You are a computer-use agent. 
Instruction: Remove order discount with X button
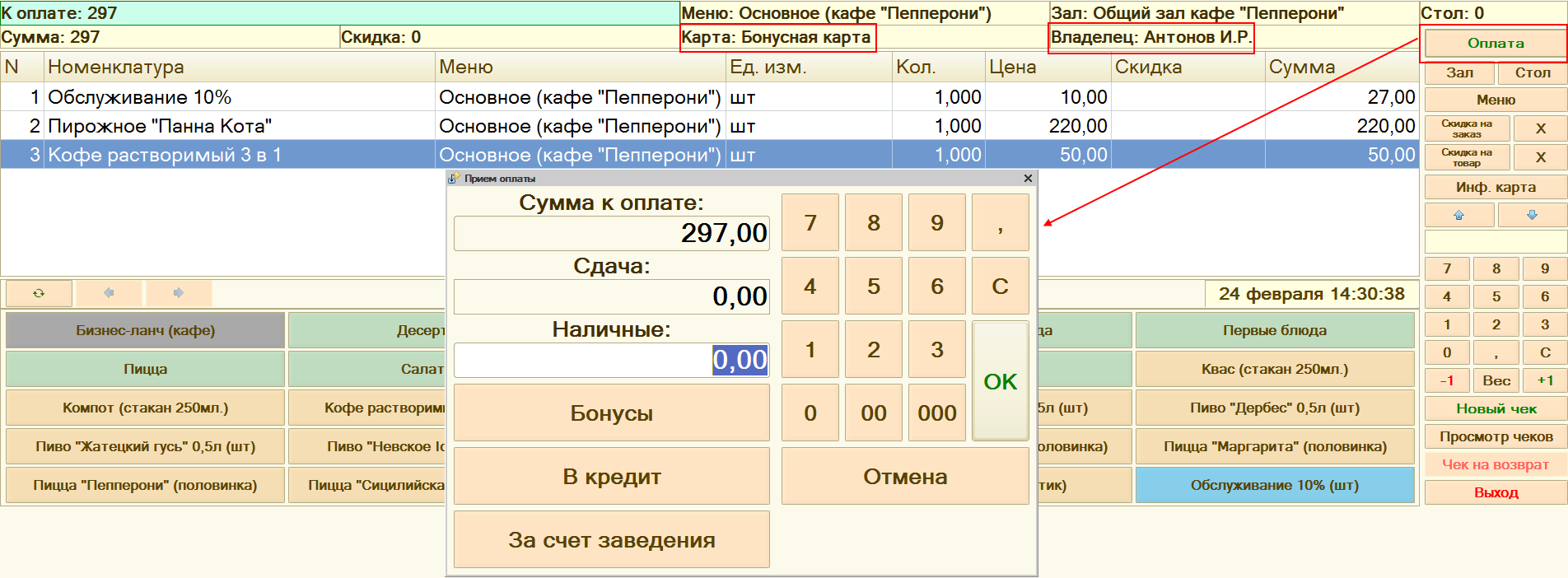pos(1540,128)
